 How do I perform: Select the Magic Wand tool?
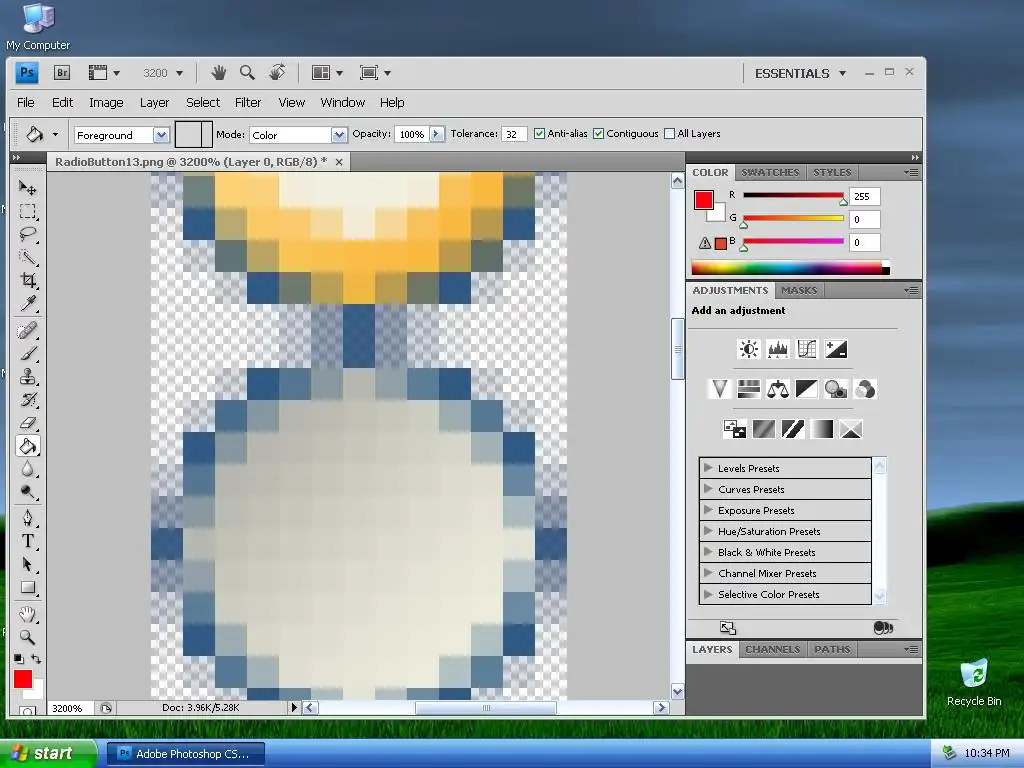click(27, 257)
